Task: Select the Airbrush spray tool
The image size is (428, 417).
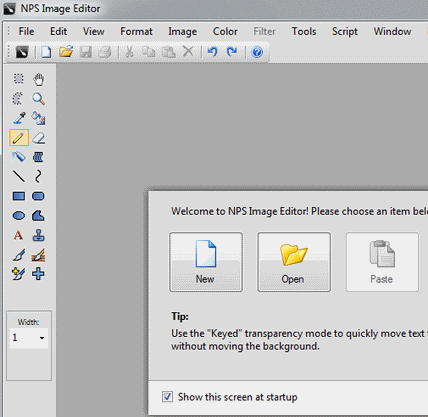Action: click(19, 157)
